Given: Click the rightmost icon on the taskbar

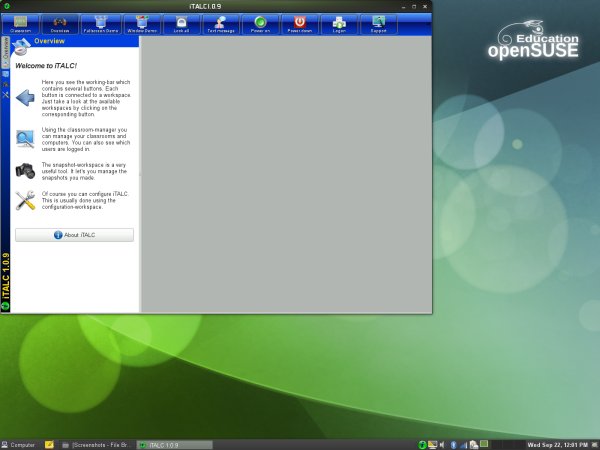Looking at the screenshot, I should pos(594,445).
